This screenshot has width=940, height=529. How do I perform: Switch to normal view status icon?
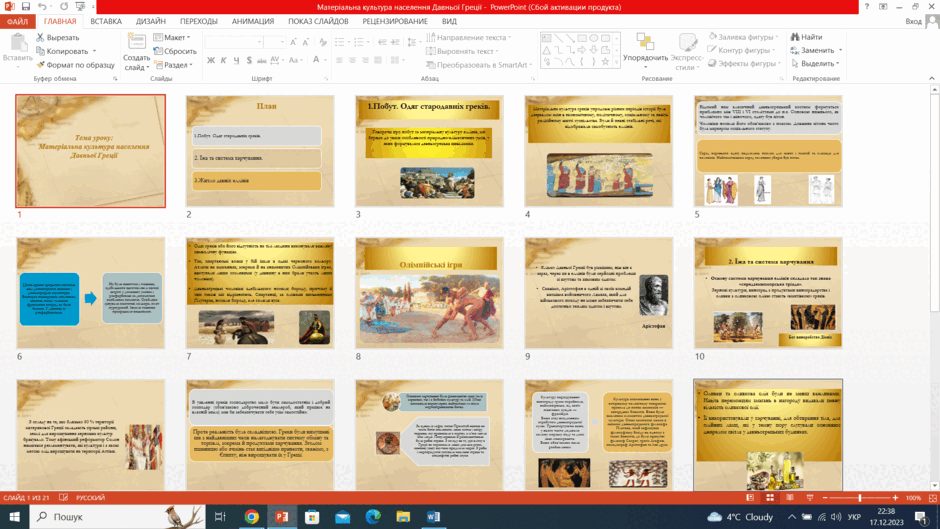(750, 498)
